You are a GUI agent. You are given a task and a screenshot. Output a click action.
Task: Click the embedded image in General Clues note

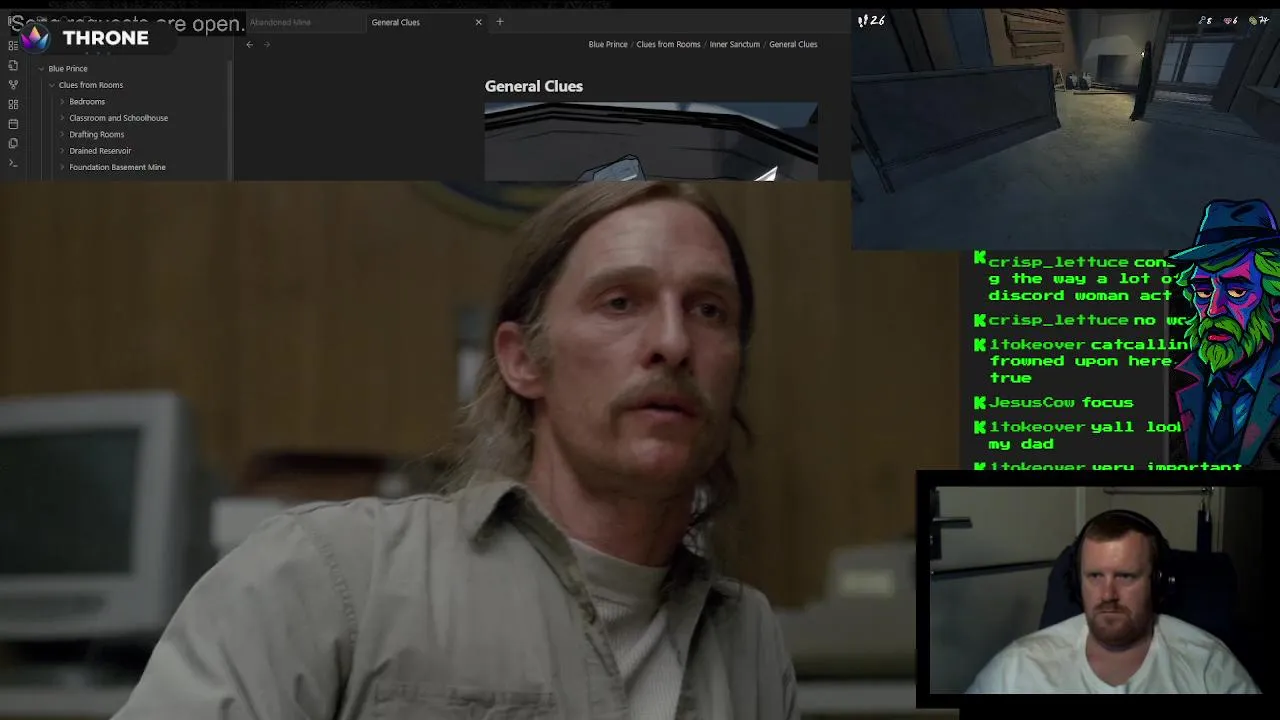coord(651,142)
